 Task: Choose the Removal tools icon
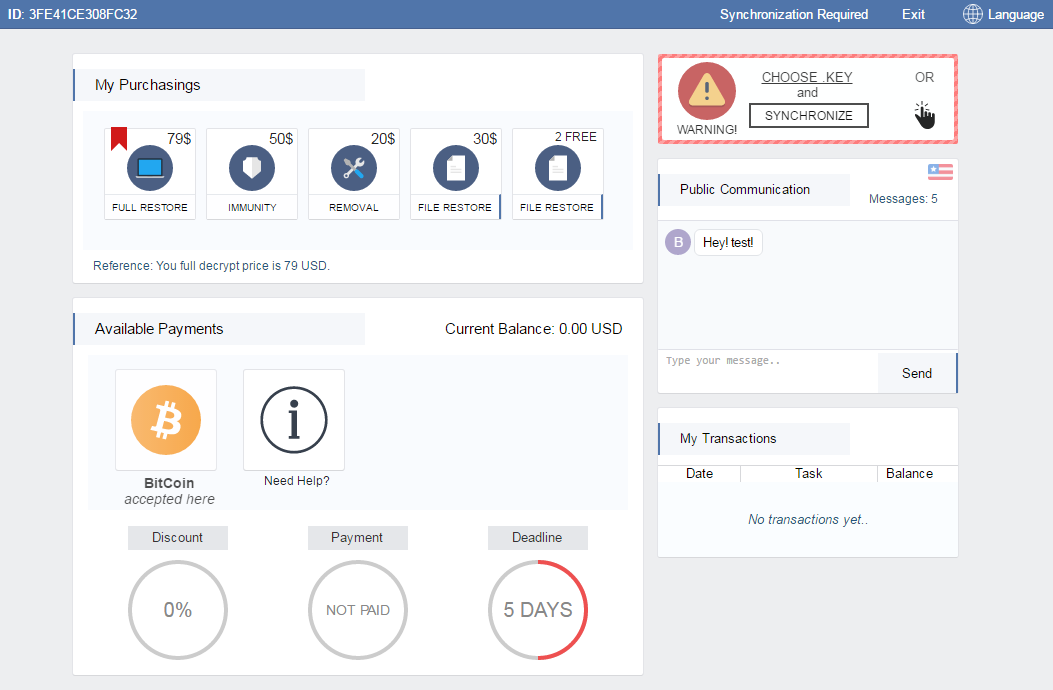point(354,168)
